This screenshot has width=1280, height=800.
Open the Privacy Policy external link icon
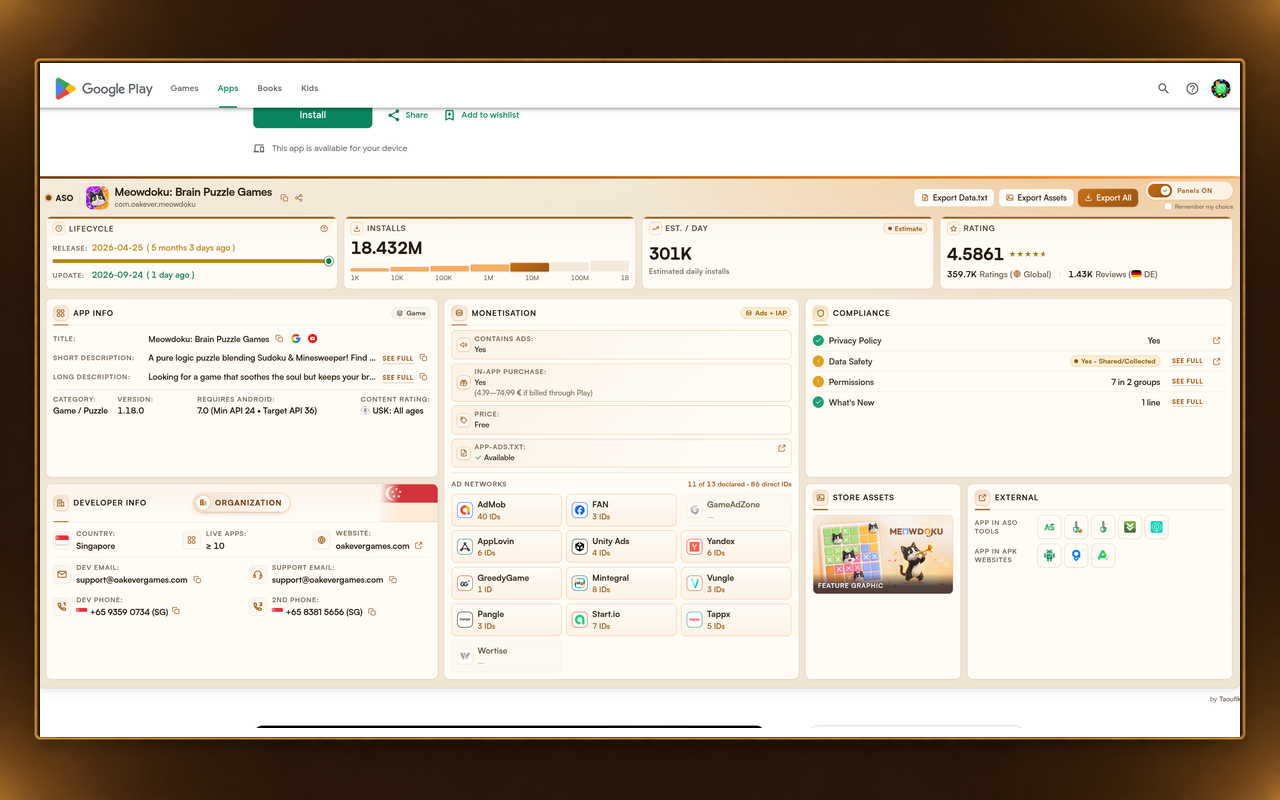coord(1217,341)
